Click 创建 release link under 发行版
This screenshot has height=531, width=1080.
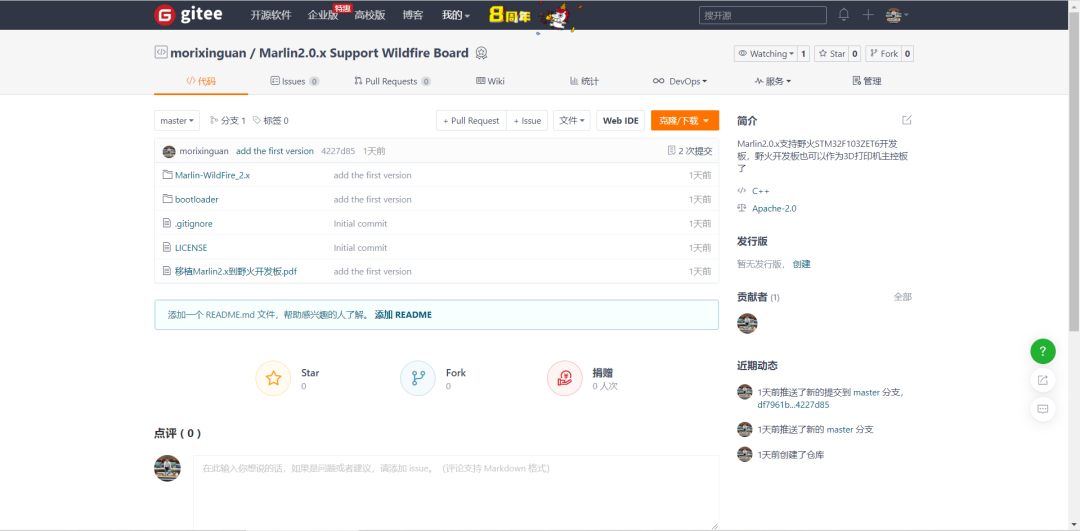point(801,264)
